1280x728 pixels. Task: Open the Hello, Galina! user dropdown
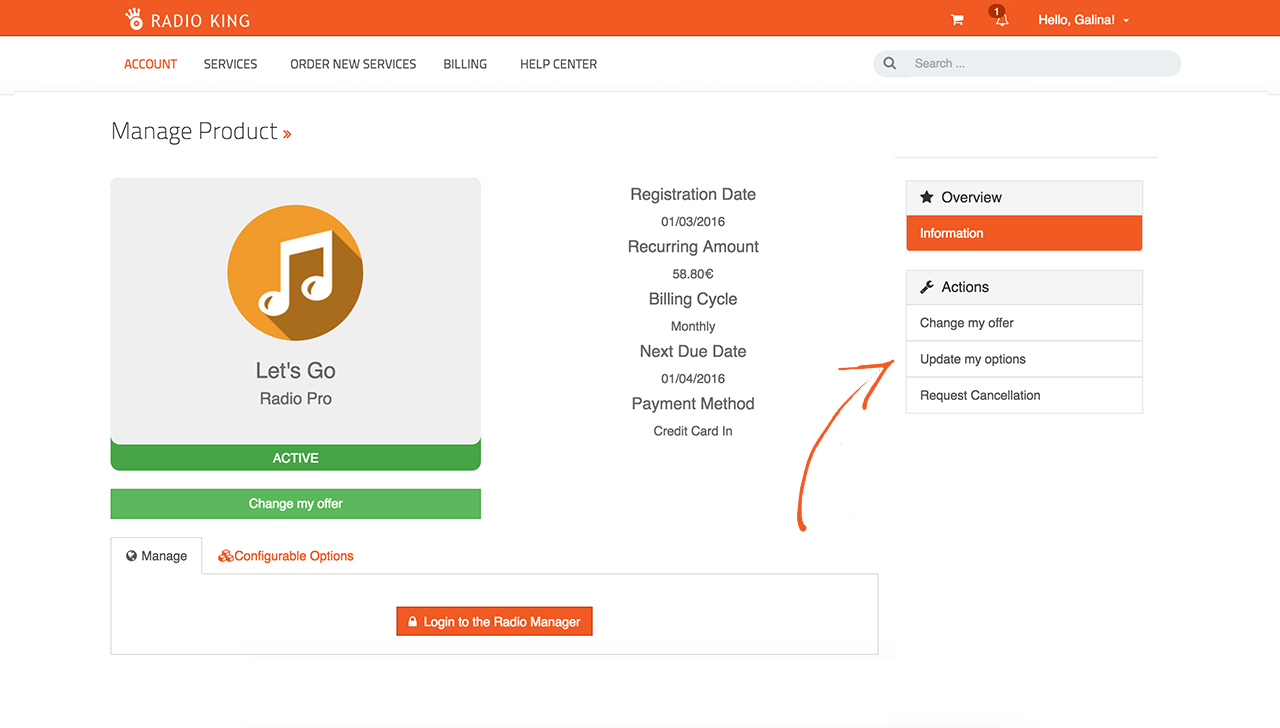(x=1084, y=20)
